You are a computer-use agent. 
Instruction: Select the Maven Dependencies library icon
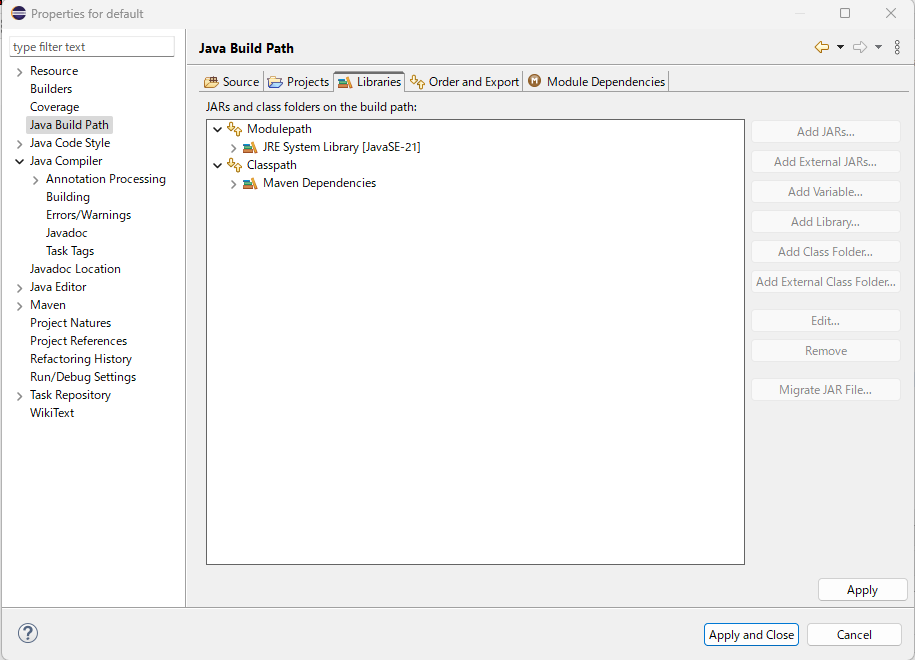click(253, 182)
